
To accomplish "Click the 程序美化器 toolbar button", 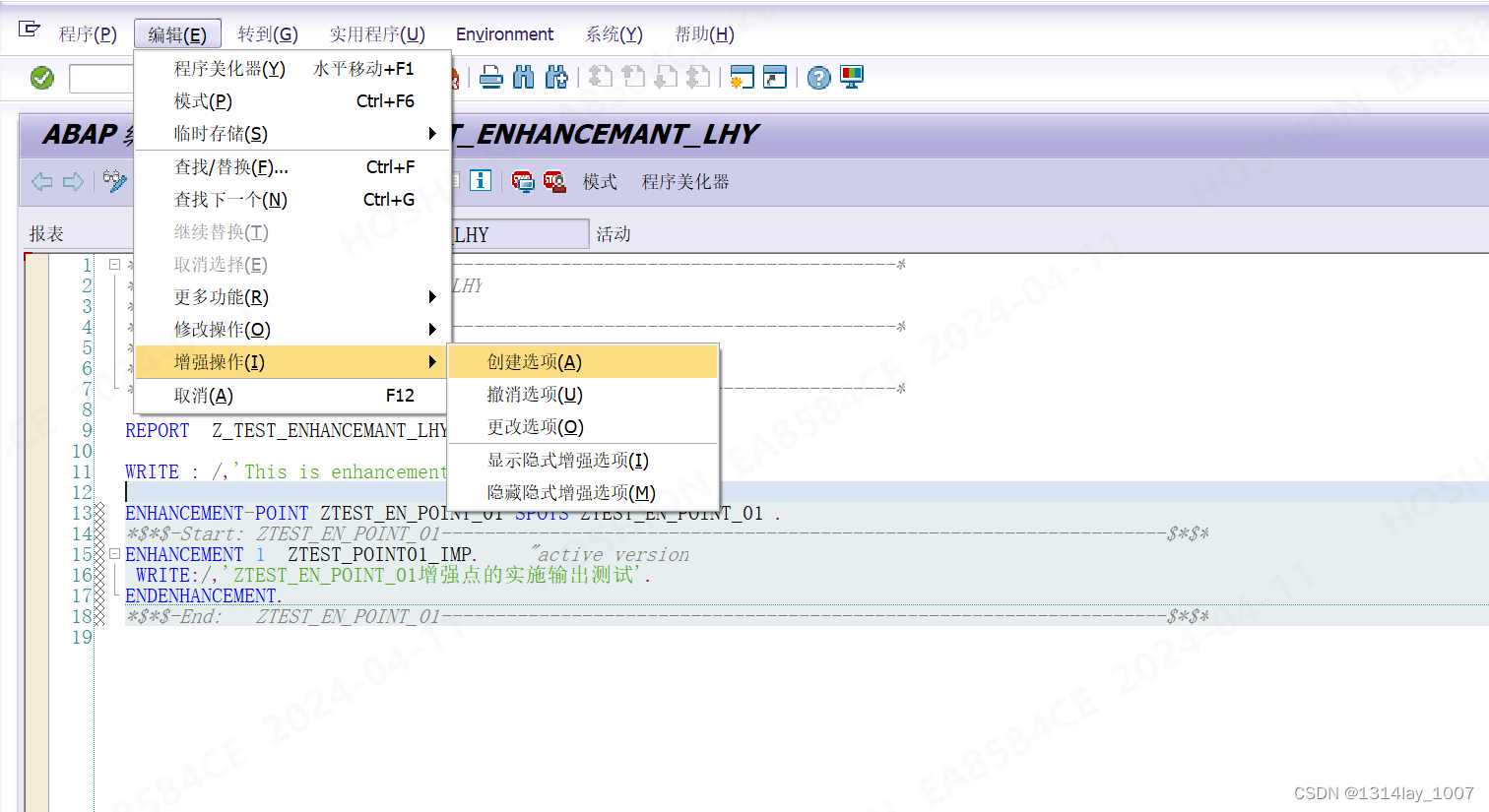I will pyautogui.click(x=685, y=181).
